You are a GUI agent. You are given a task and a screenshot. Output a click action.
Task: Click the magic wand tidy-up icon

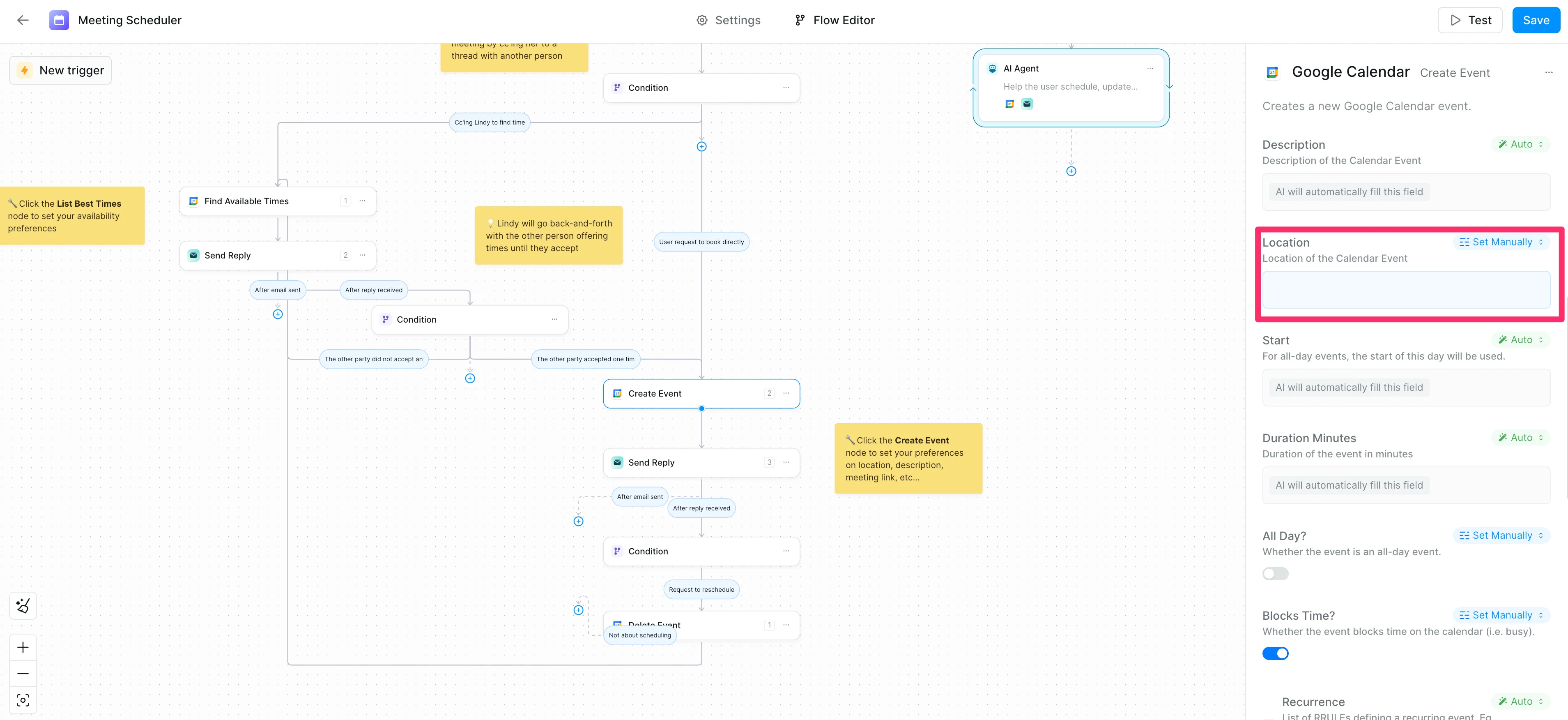click(23, 605)
